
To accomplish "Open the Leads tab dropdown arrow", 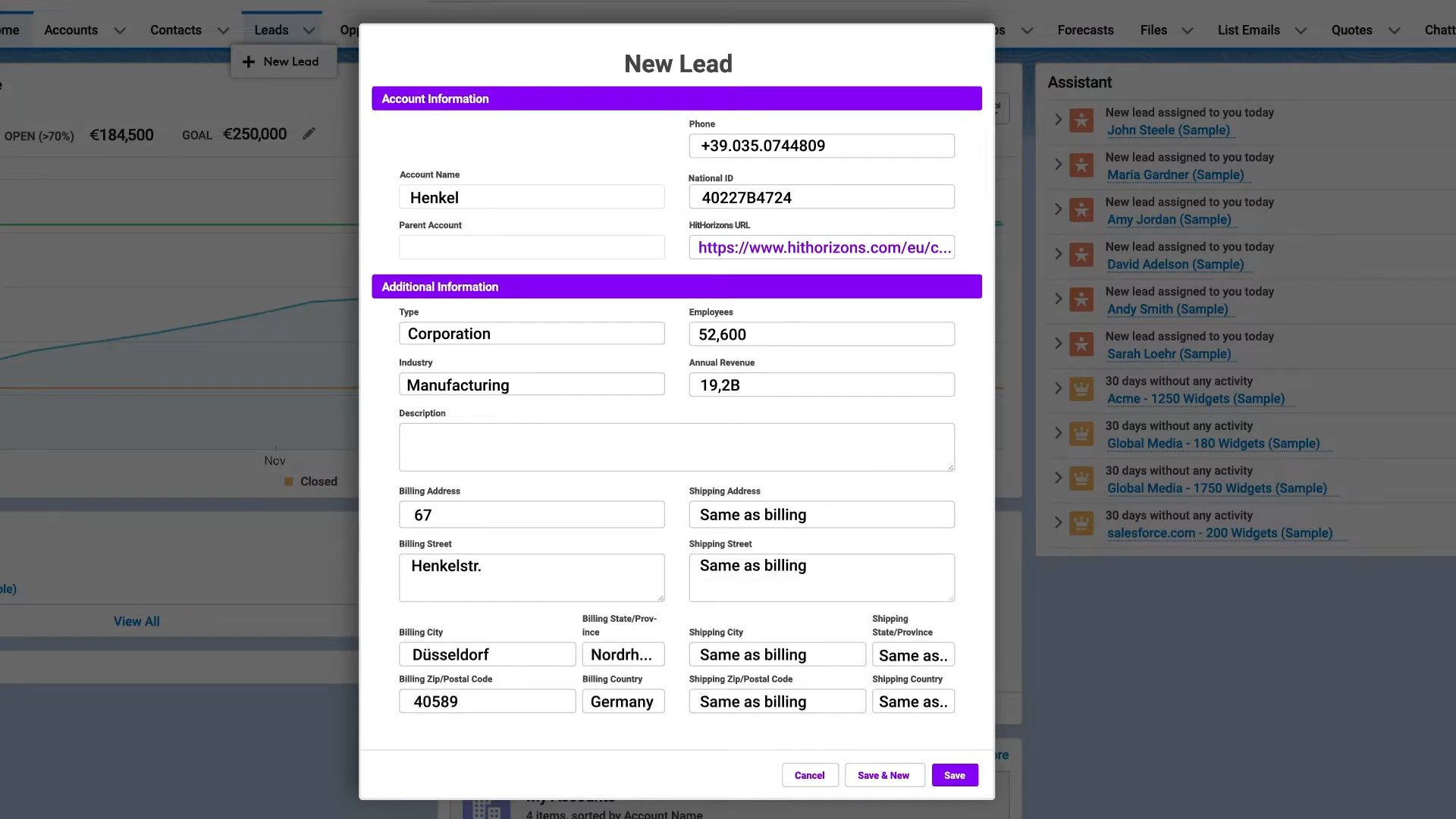I will [309, 30].
